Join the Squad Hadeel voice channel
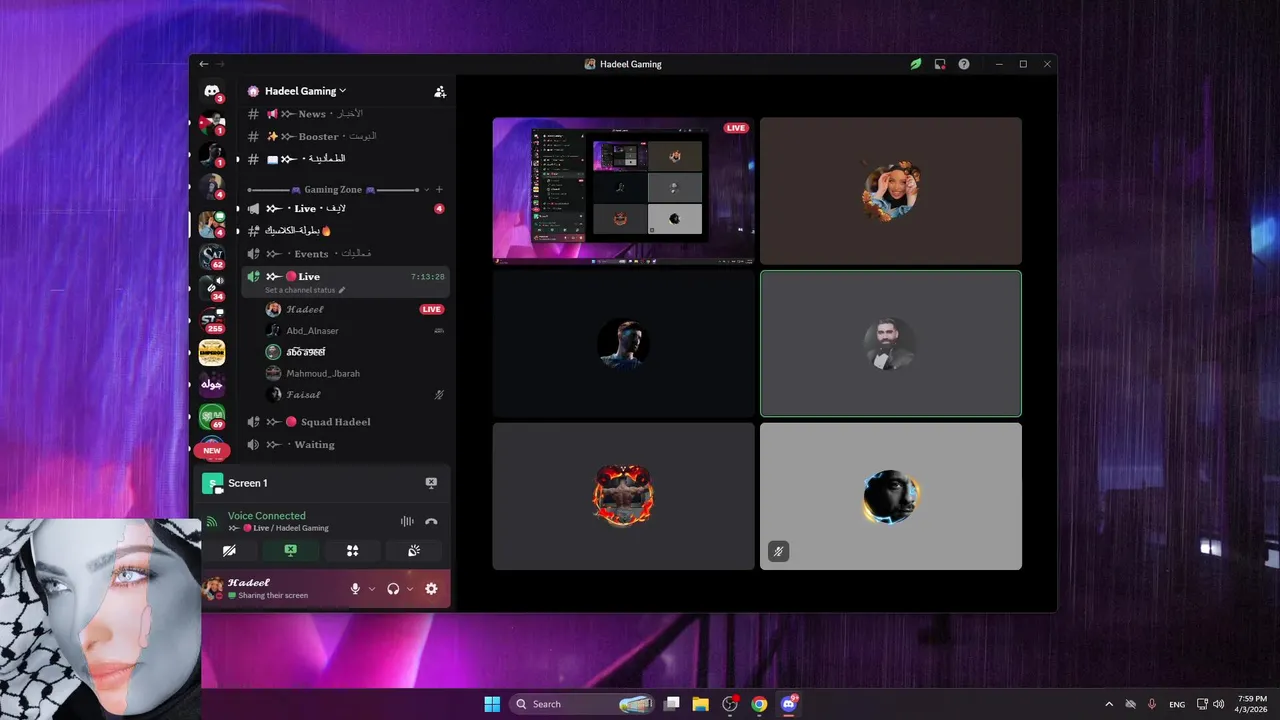This screenshot has height=720, width=1280. tap(345, 422)
